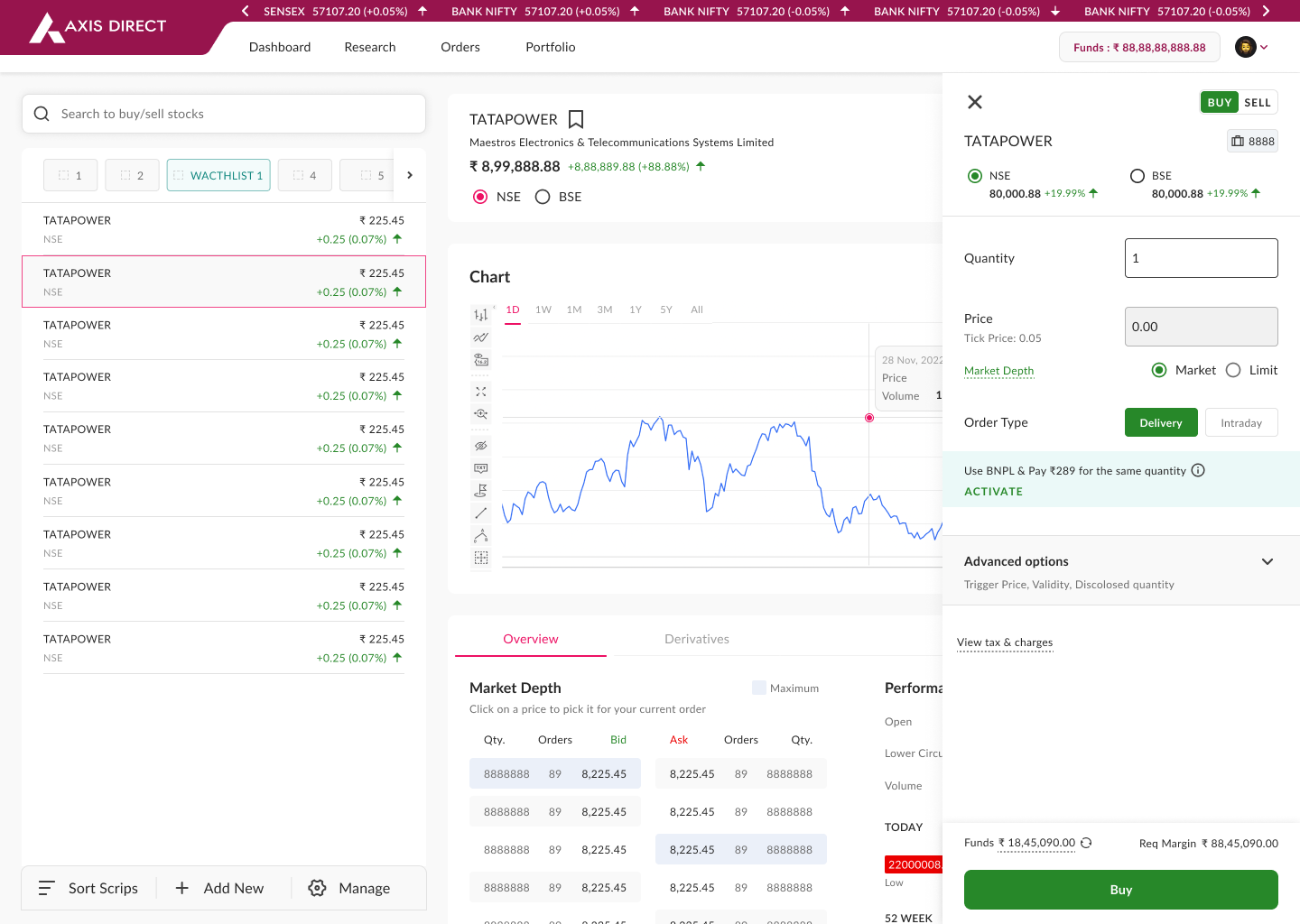Open the chart compare/indicators tool
Viewport: 1300px width, 924px height.
(x=480, y=337)
